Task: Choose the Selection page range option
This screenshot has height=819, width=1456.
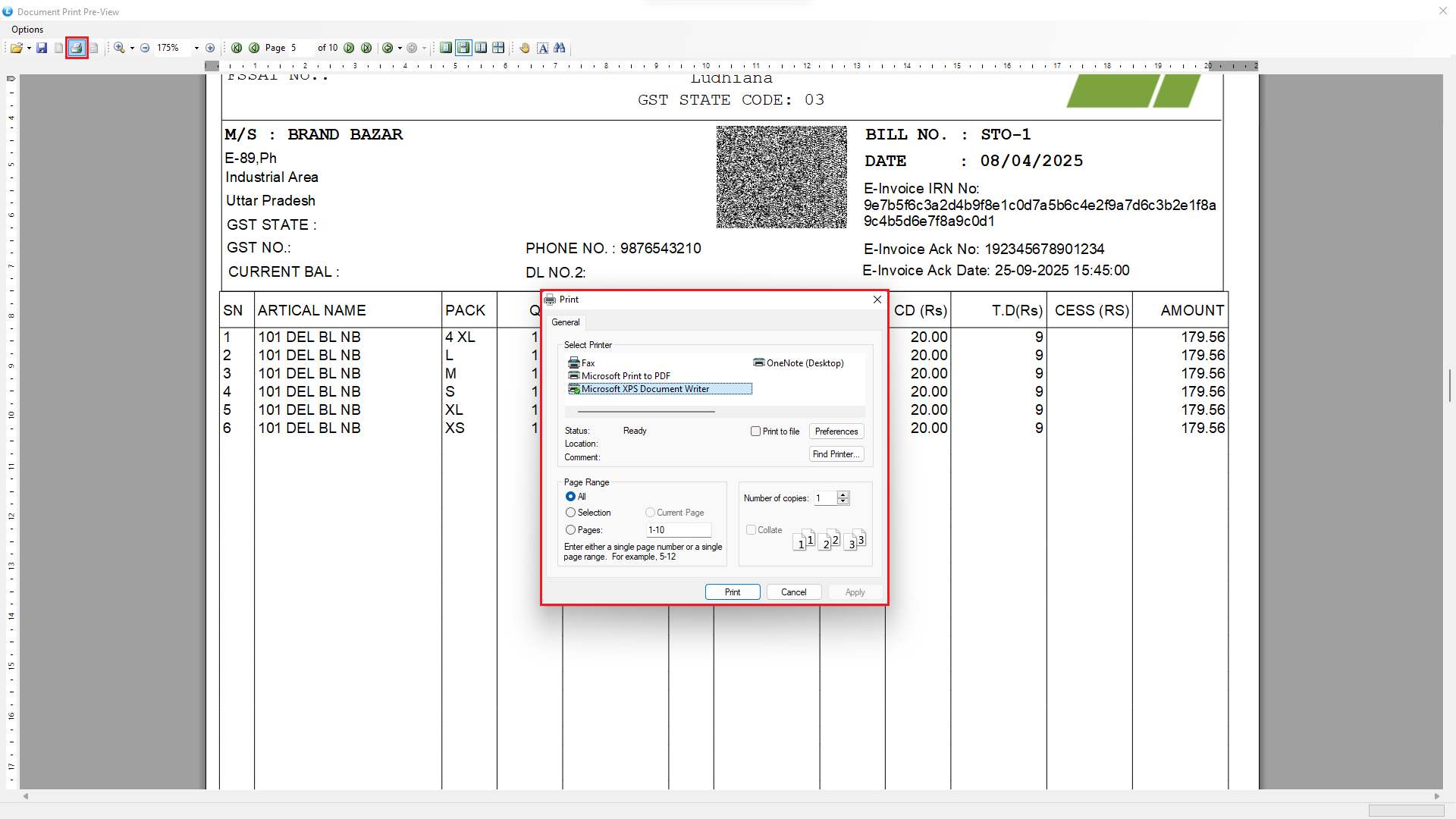Action: coord(570,513)
